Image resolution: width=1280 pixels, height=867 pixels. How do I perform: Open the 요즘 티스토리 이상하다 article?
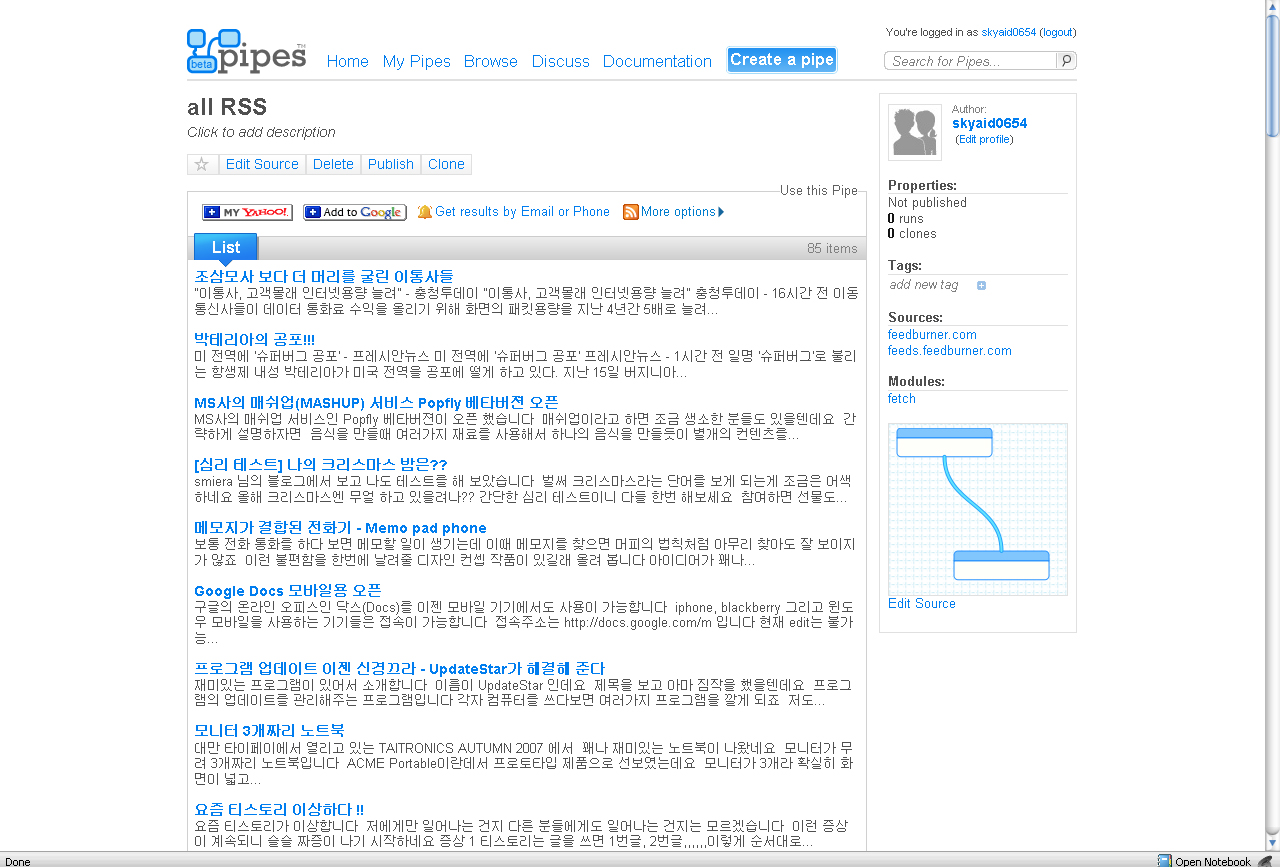coord(279,809)
